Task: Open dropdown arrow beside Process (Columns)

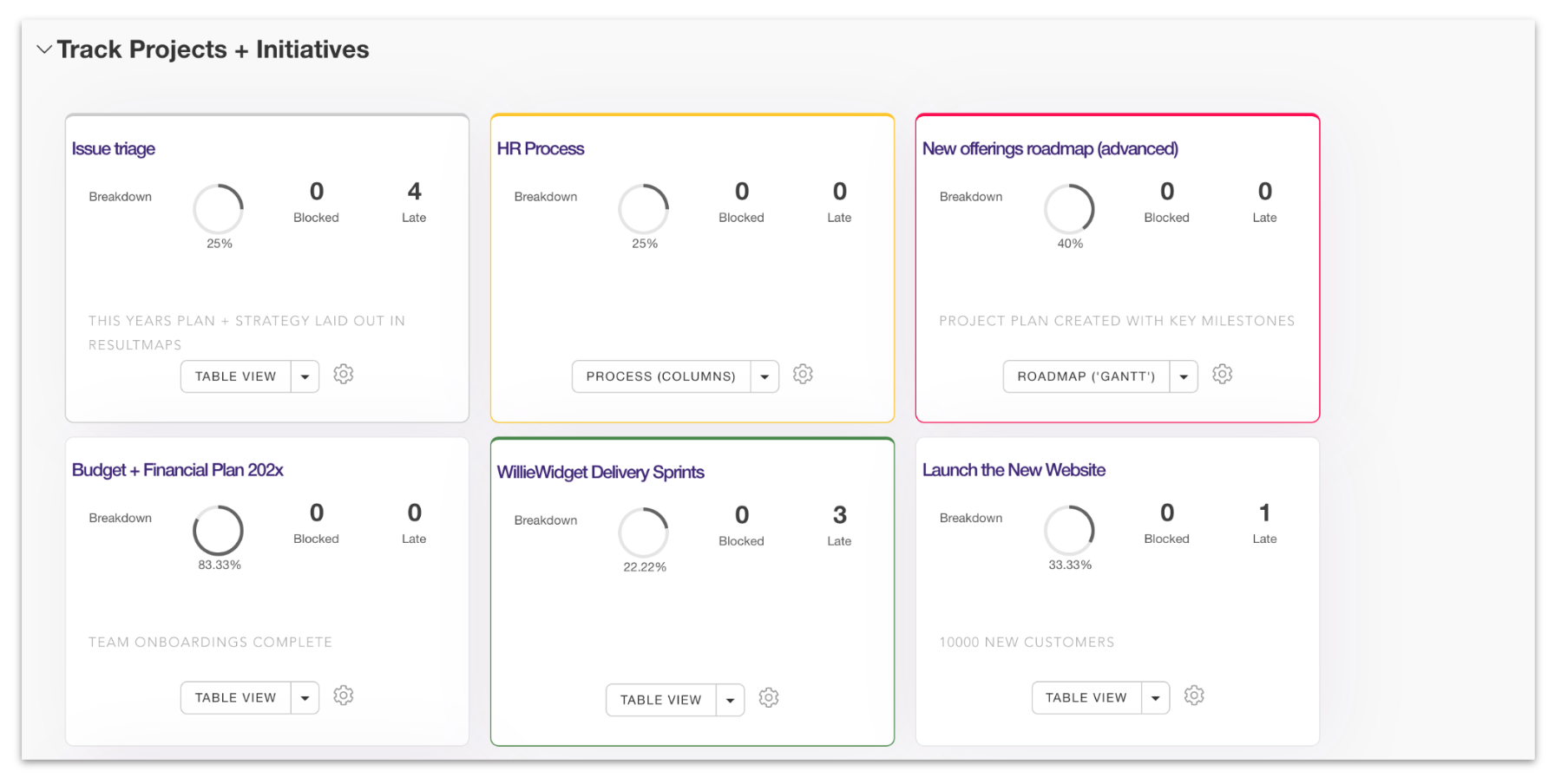Action: click(764, 376)
